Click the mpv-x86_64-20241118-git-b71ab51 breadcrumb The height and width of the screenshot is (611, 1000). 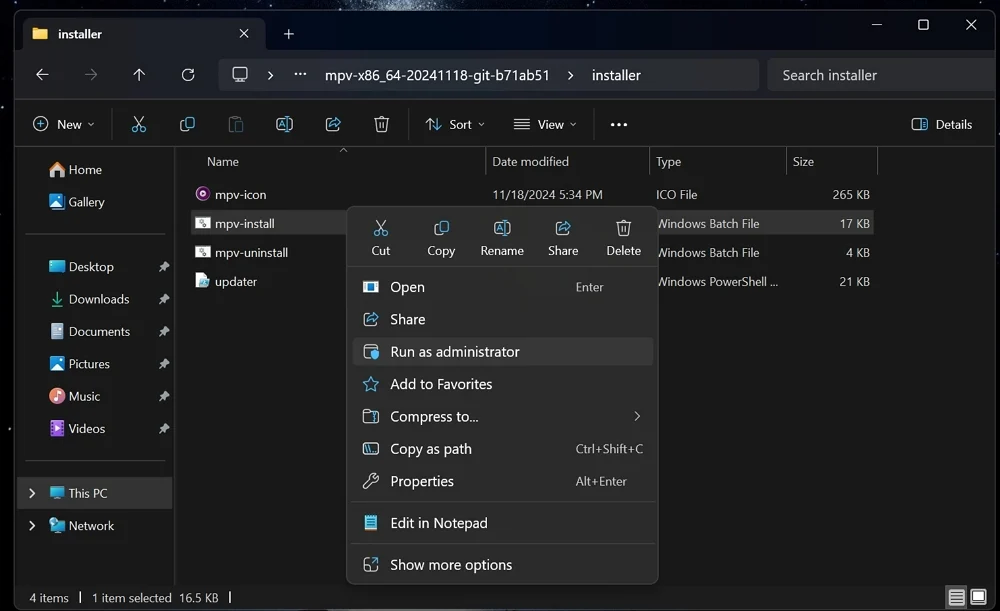437,75
